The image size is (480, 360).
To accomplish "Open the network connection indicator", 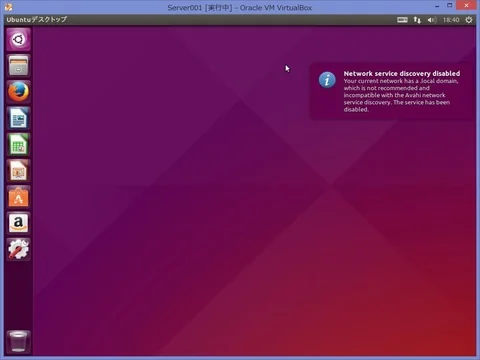I will pyautogui.click(x=417, y=20).
